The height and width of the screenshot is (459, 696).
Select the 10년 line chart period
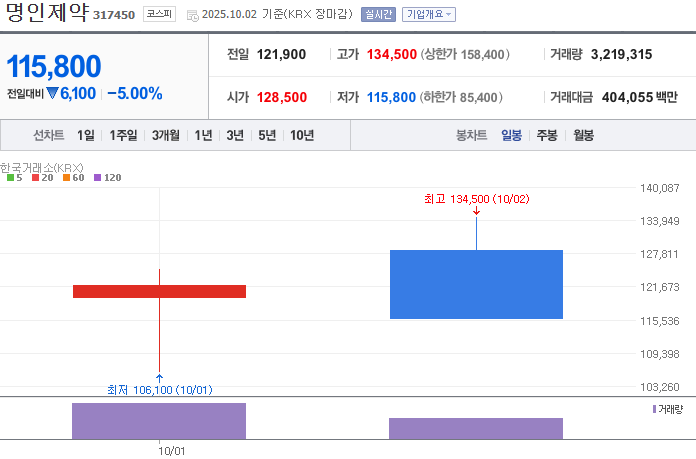[x=302, y=135]
